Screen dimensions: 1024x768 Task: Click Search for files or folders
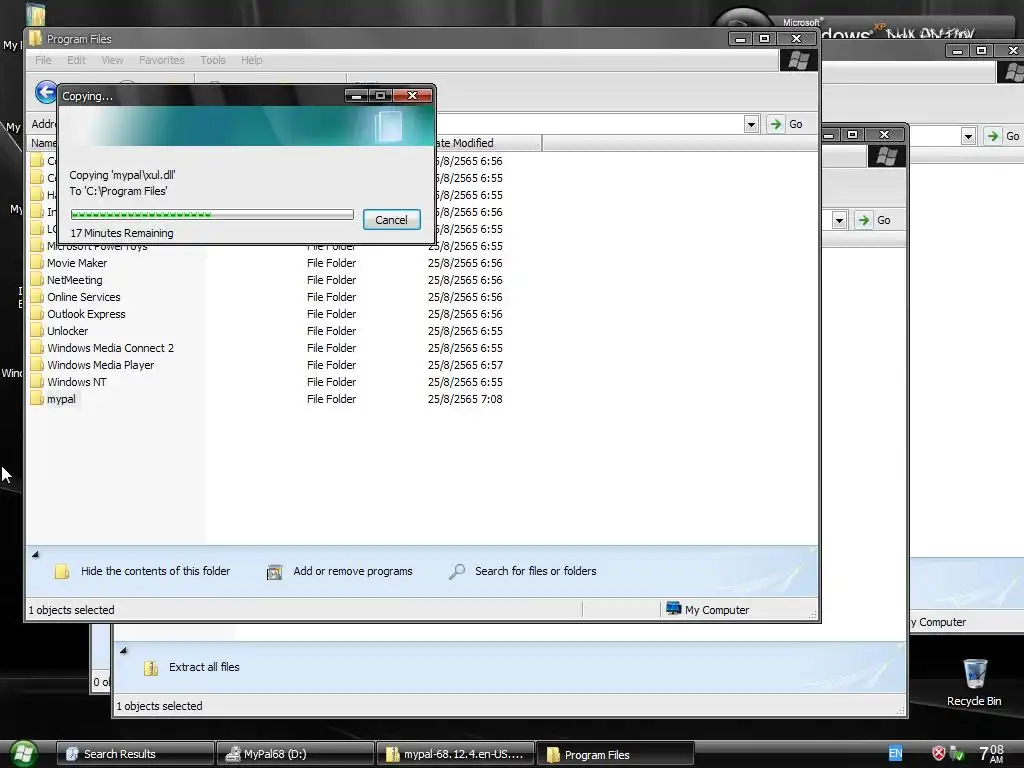[536, 571]
